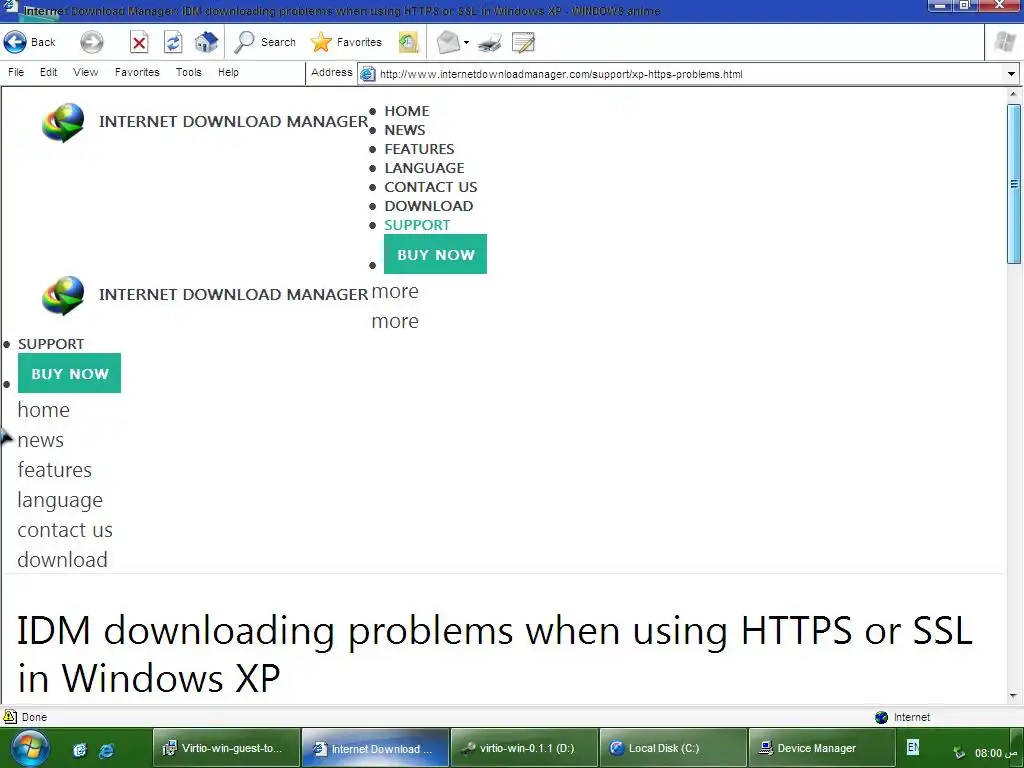Open the DOWNLOAD navigation link
The height and width of the screenshot is (768, 1024).
[x=428, y=206]
